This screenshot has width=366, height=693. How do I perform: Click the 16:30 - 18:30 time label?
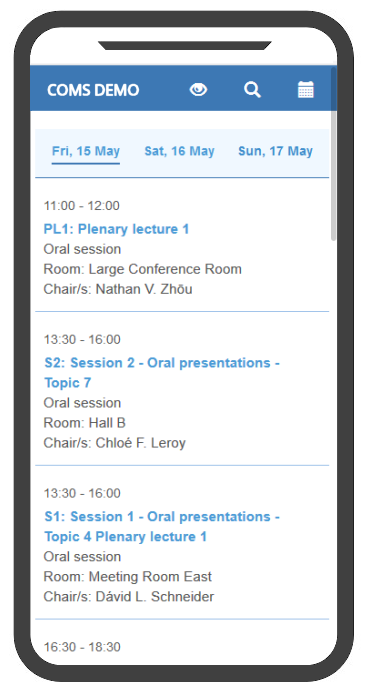click(82, 647)
